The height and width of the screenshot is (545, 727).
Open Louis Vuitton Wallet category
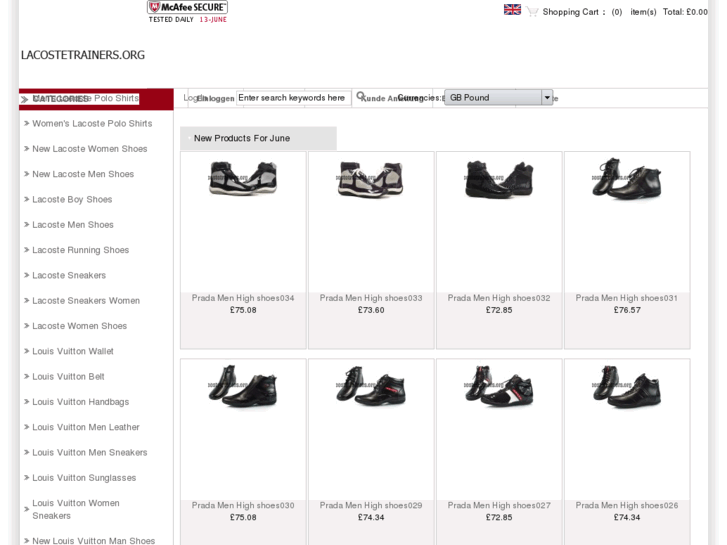(x=73, y=351)
